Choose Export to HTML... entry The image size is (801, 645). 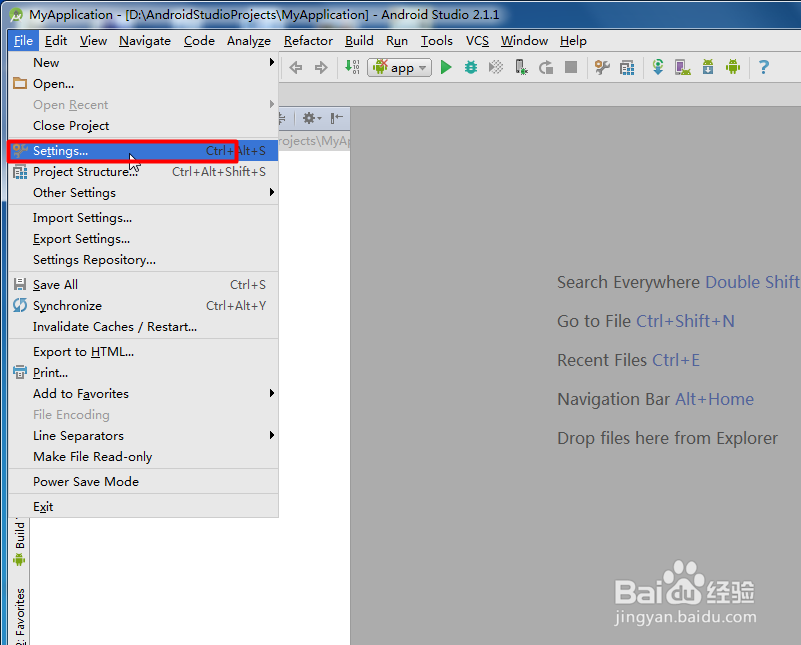point(143,352)
